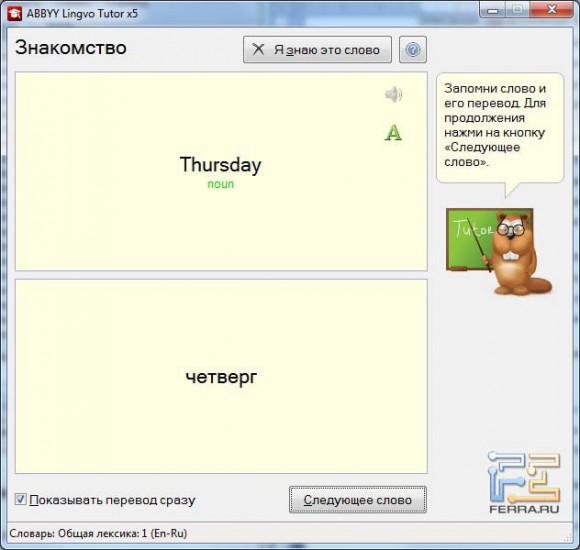580x550 pixels.
Task: Toggle 'Показывать перевод сразу' checkbox
Action: tap(20, 500)
